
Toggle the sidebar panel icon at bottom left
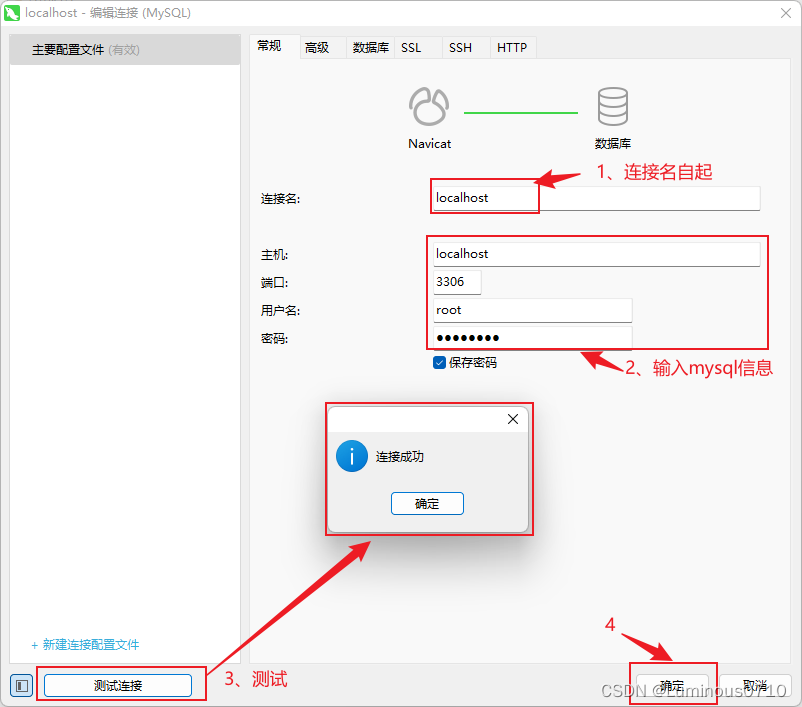pyautogui.click(x=21, y=686)
